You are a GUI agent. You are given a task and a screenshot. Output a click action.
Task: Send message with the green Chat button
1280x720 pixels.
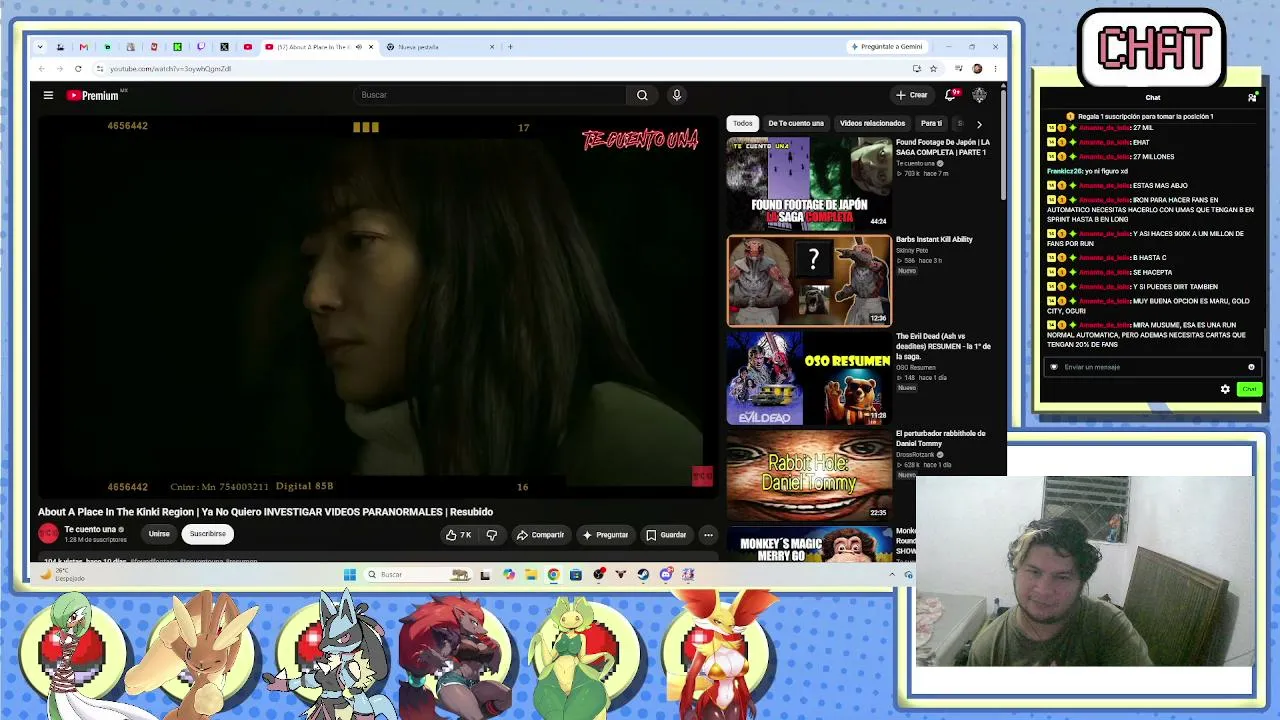1249,389
